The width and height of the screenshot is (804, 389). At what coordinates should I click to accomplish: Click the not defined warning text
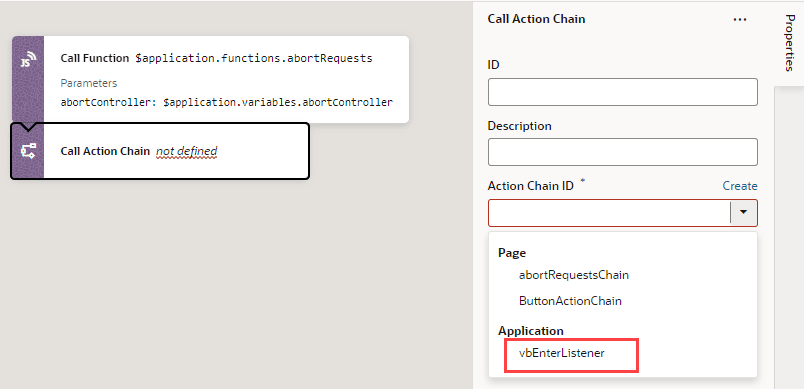(187, 151)
